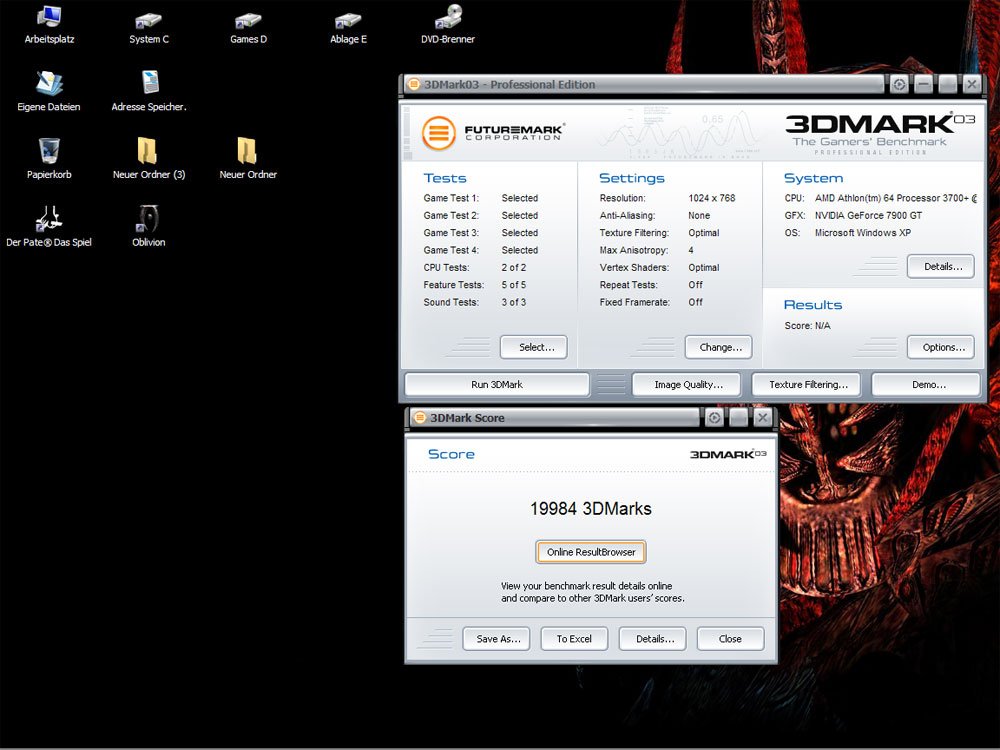Click the Game Test 4 Selected row
Screen dimensions: 1000x750
[x=481, y=250]
